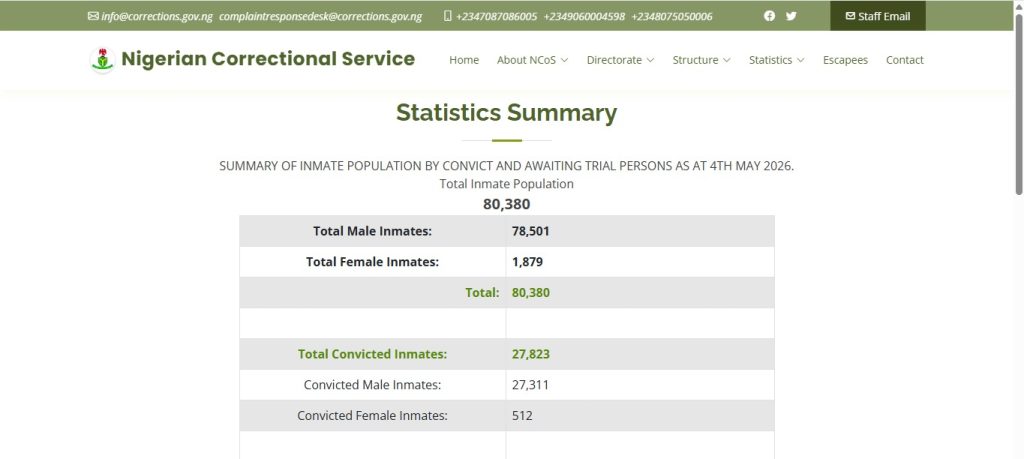Screen dimensions: 1024x459
Task: Click the Total Female Inmates value 1,879
Action: (527, 262)
